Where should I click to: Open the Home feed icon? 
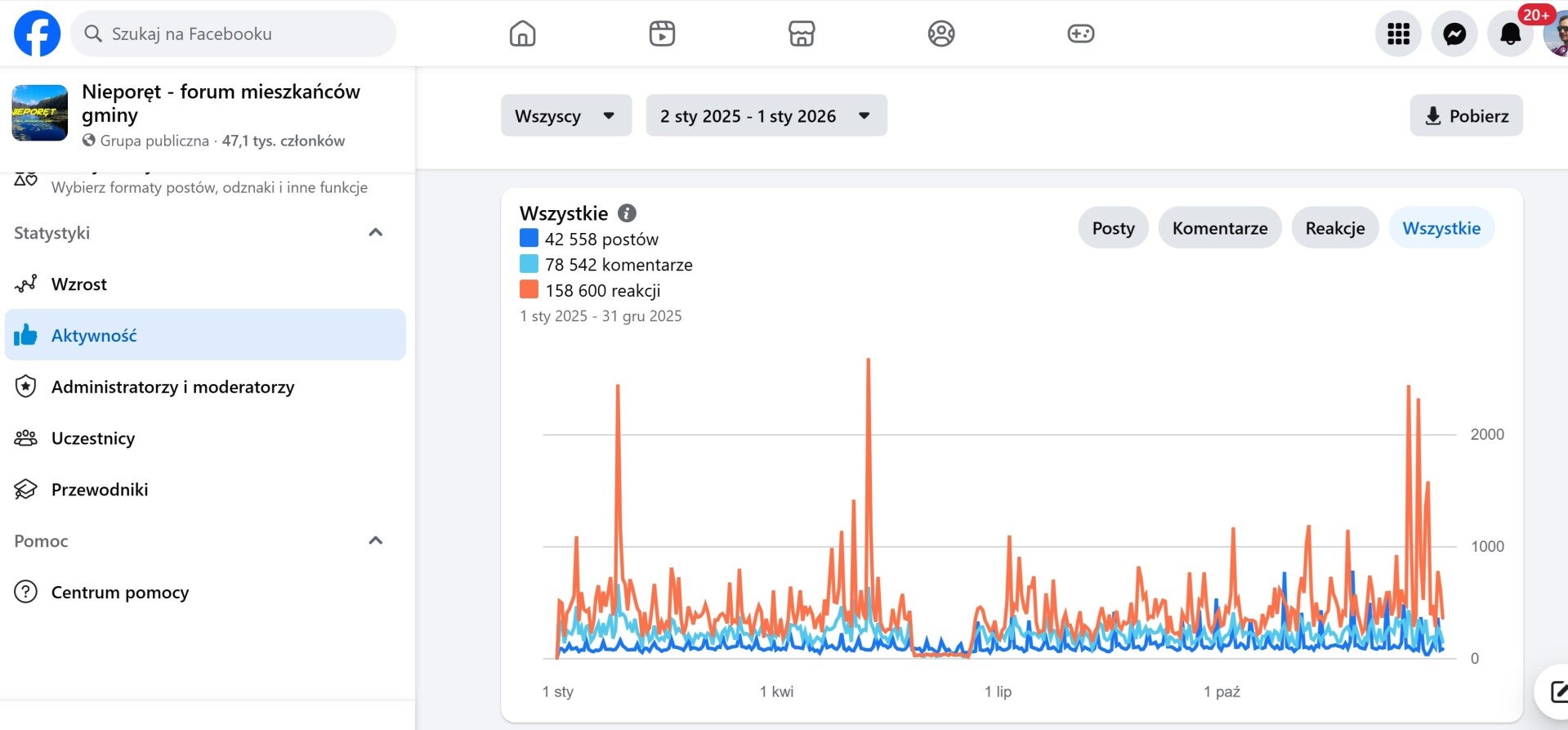tap(522, 34)
